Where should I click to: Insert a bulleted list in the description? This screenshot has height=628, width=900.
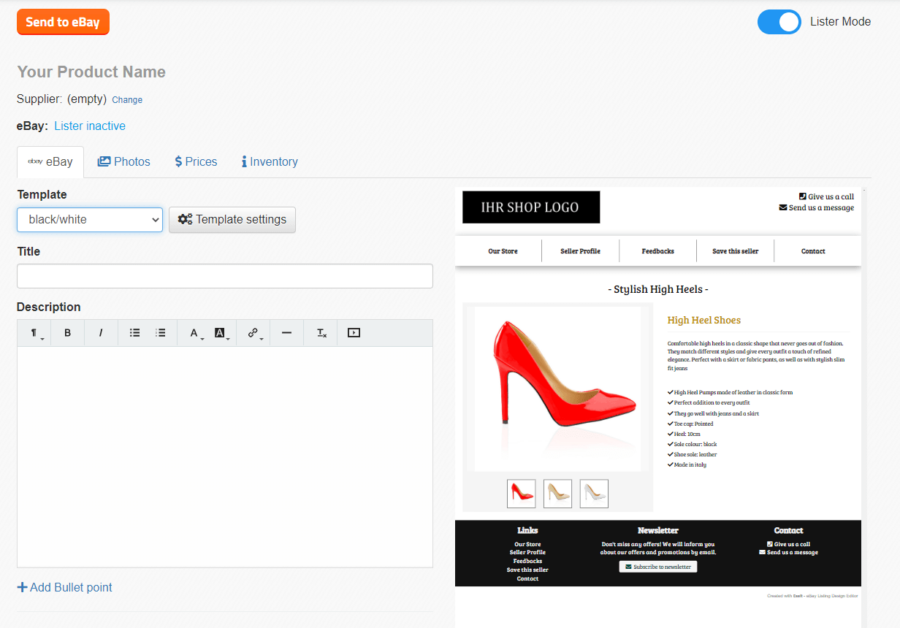(x=134, y=332)
